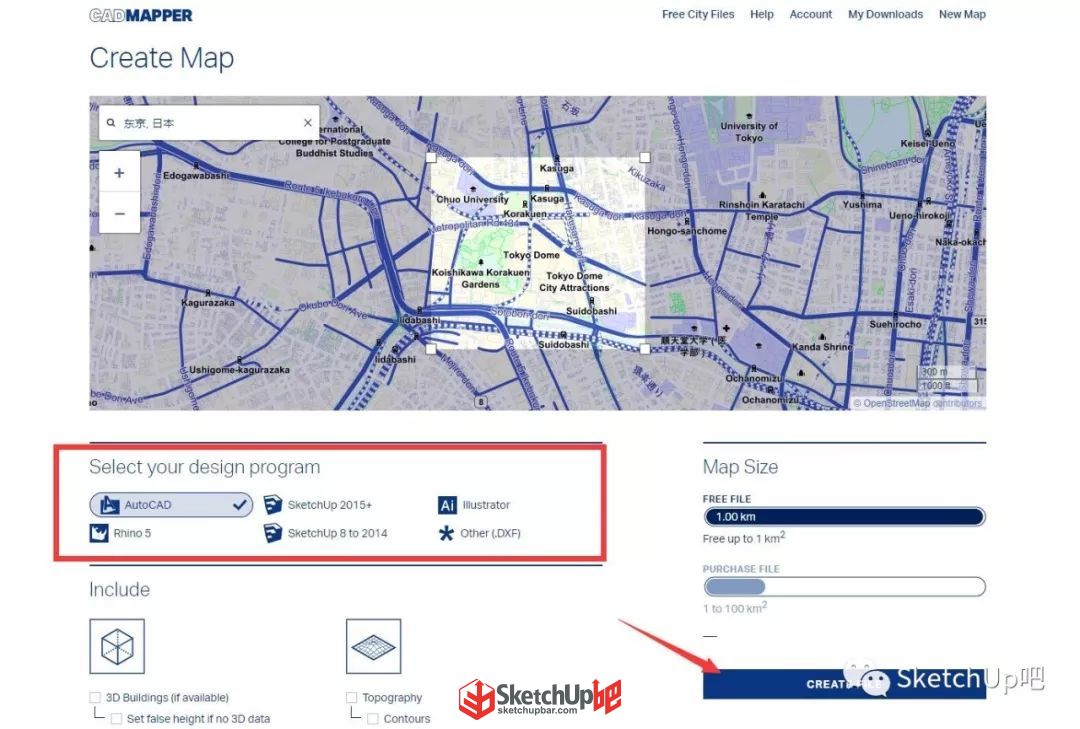This screenshot has width=1080, height=729.
Task: Click bottom-left selection area handle
Action: pyautogui.click(x=431, y=349)
